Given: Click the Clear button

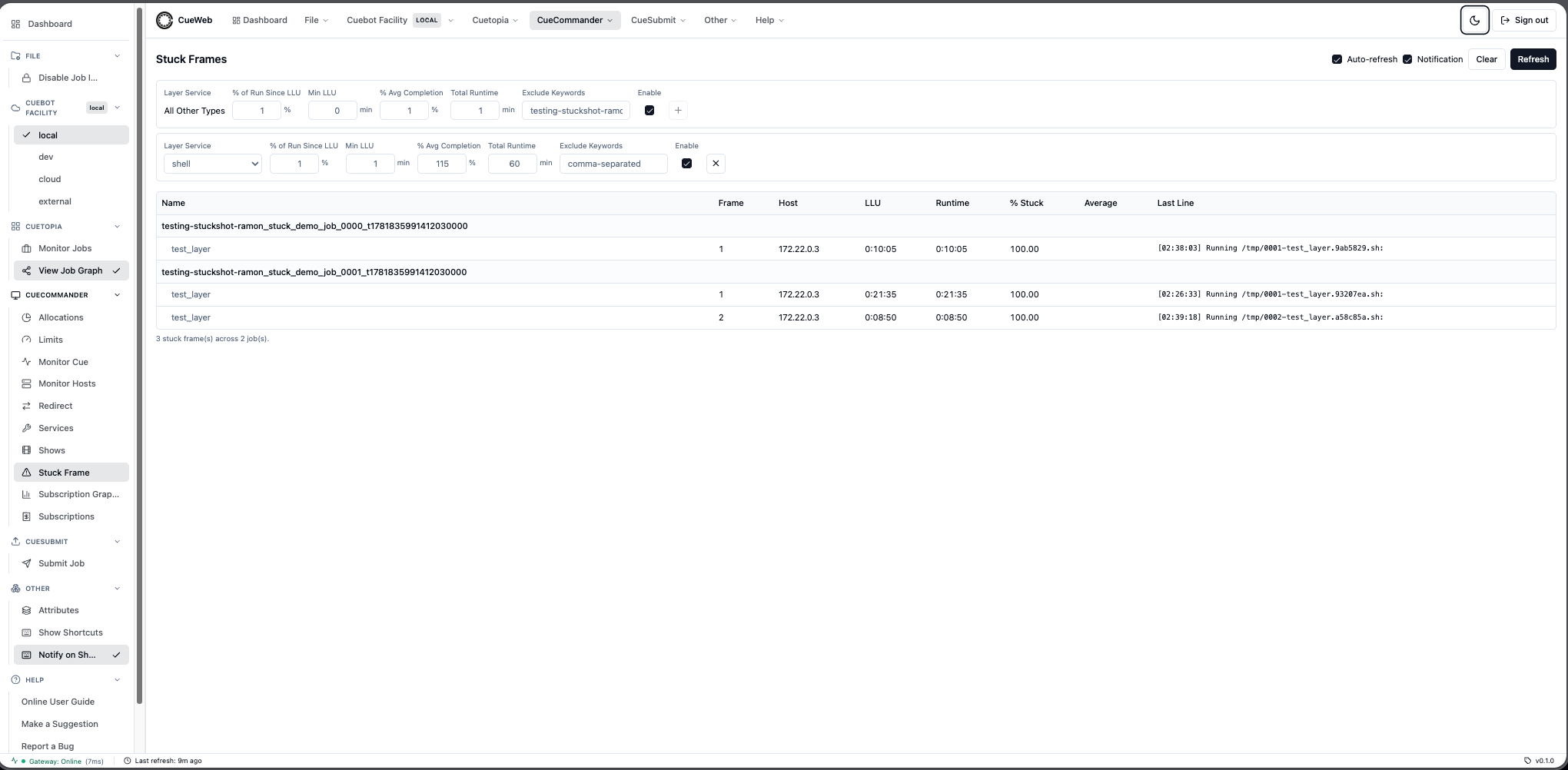Looking at the screenshot, I should (1487, 59).
